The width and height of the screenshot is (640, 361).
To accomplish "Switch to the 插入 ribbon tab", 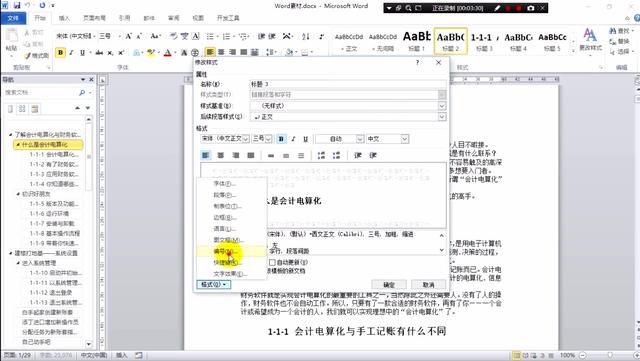I will 64,18.
